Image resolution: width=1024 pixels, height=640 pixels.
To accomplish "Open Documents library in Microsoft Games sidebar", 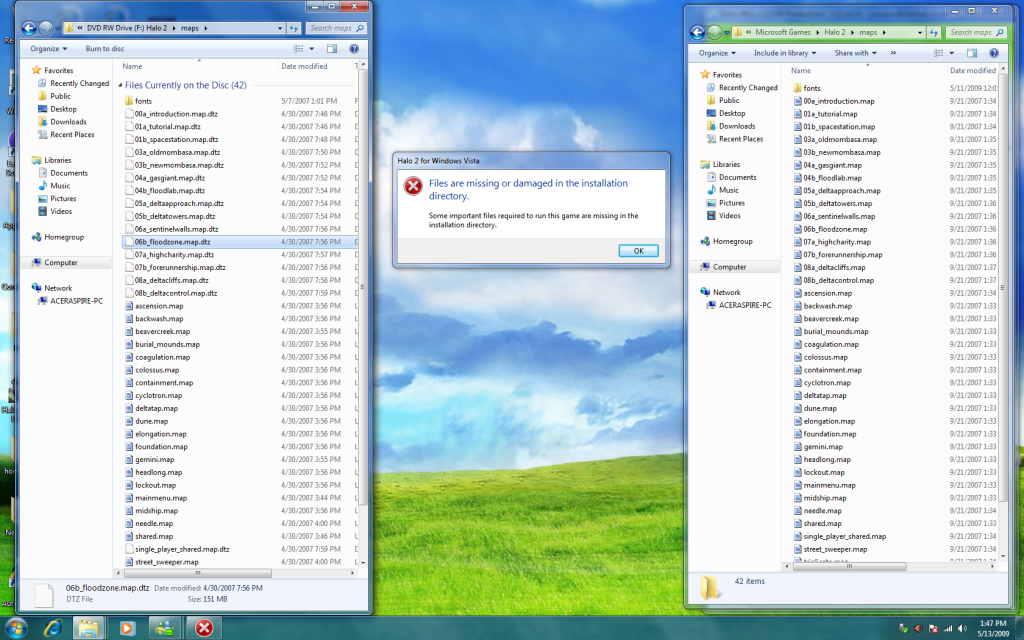I will coord(737,177).
